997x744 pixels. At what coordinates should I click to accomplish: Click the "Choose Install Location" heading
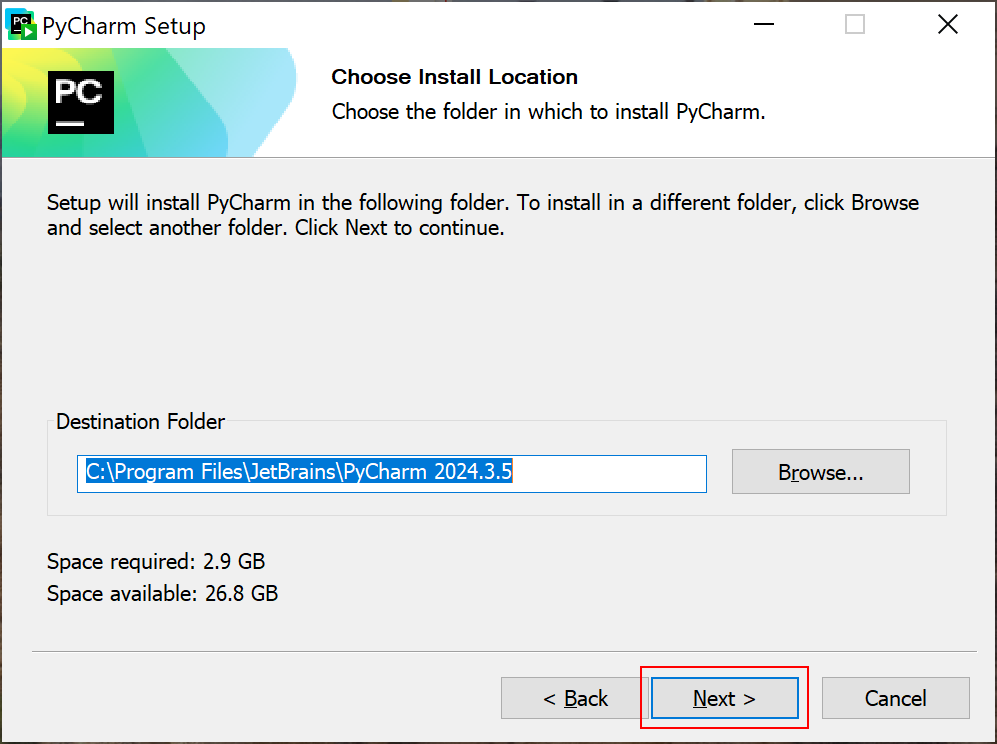[x=454, y=77]
